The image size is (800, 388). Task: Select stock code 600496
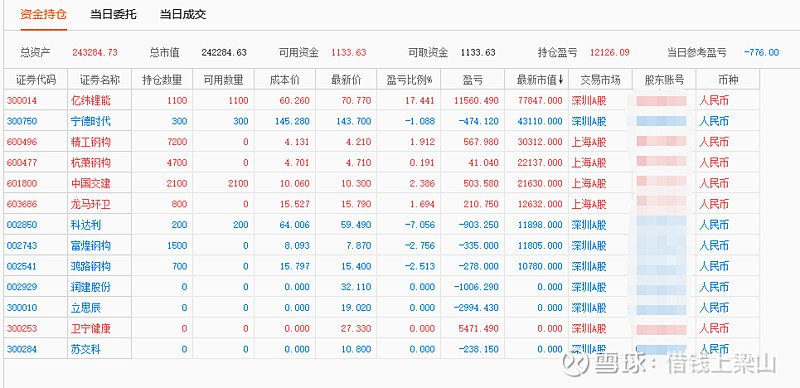(22, 142)
